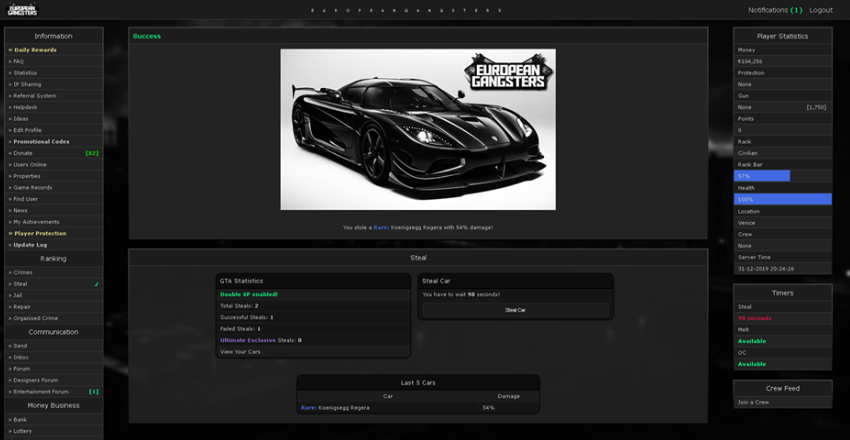Click the 'Total Steals: 2' row

[x=313, y=306]
